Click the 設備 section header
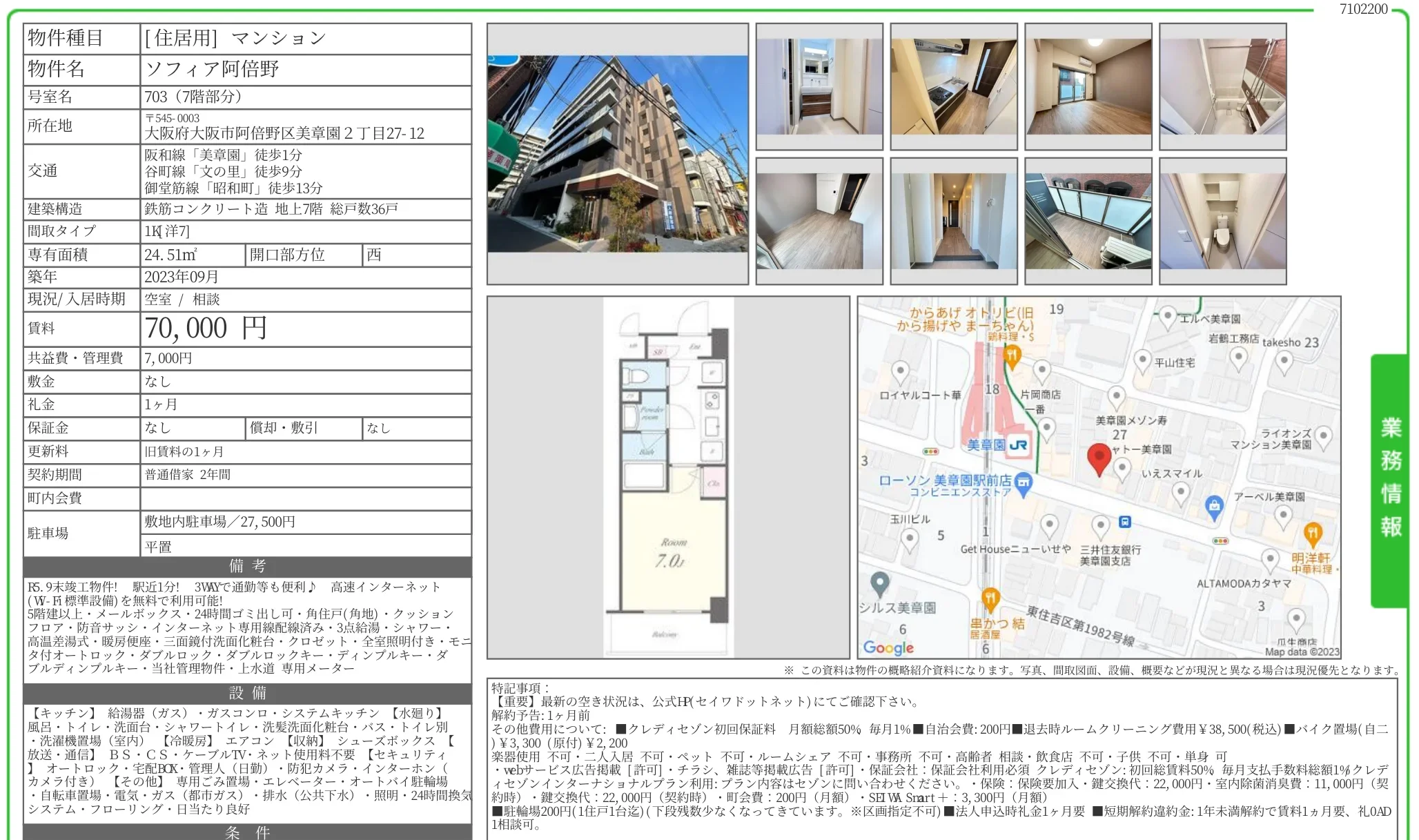1419x840 pixels. click(x=247, y=694)
